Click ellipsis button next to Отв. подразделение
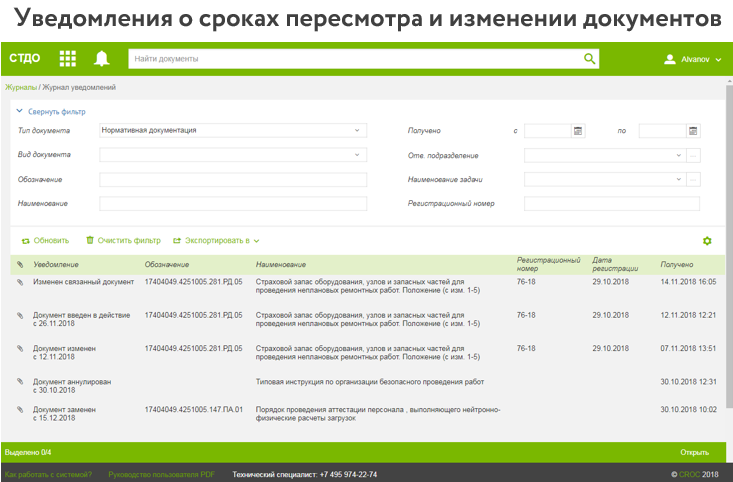The height and width of the screenshot is (482, 733). click(693, 155)
